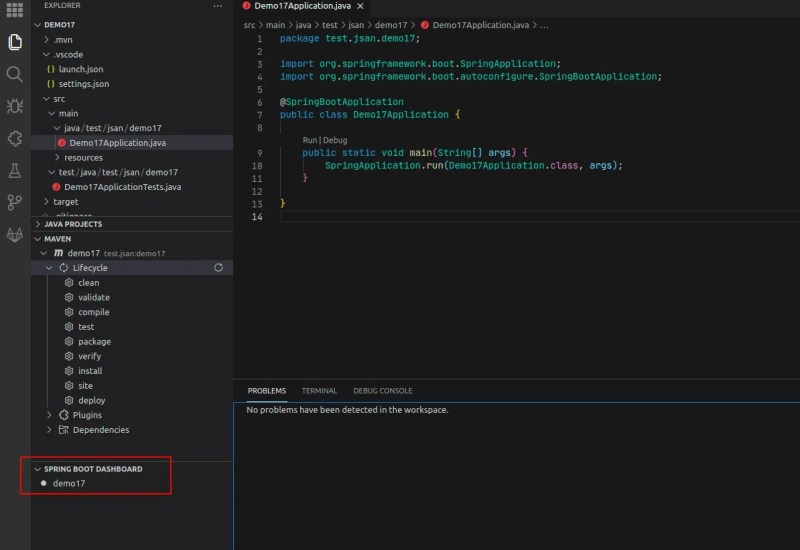Screen dimensions: 800x550
Task: Click demo17 in the breadcrumb path
Action: tap(391, 25)
